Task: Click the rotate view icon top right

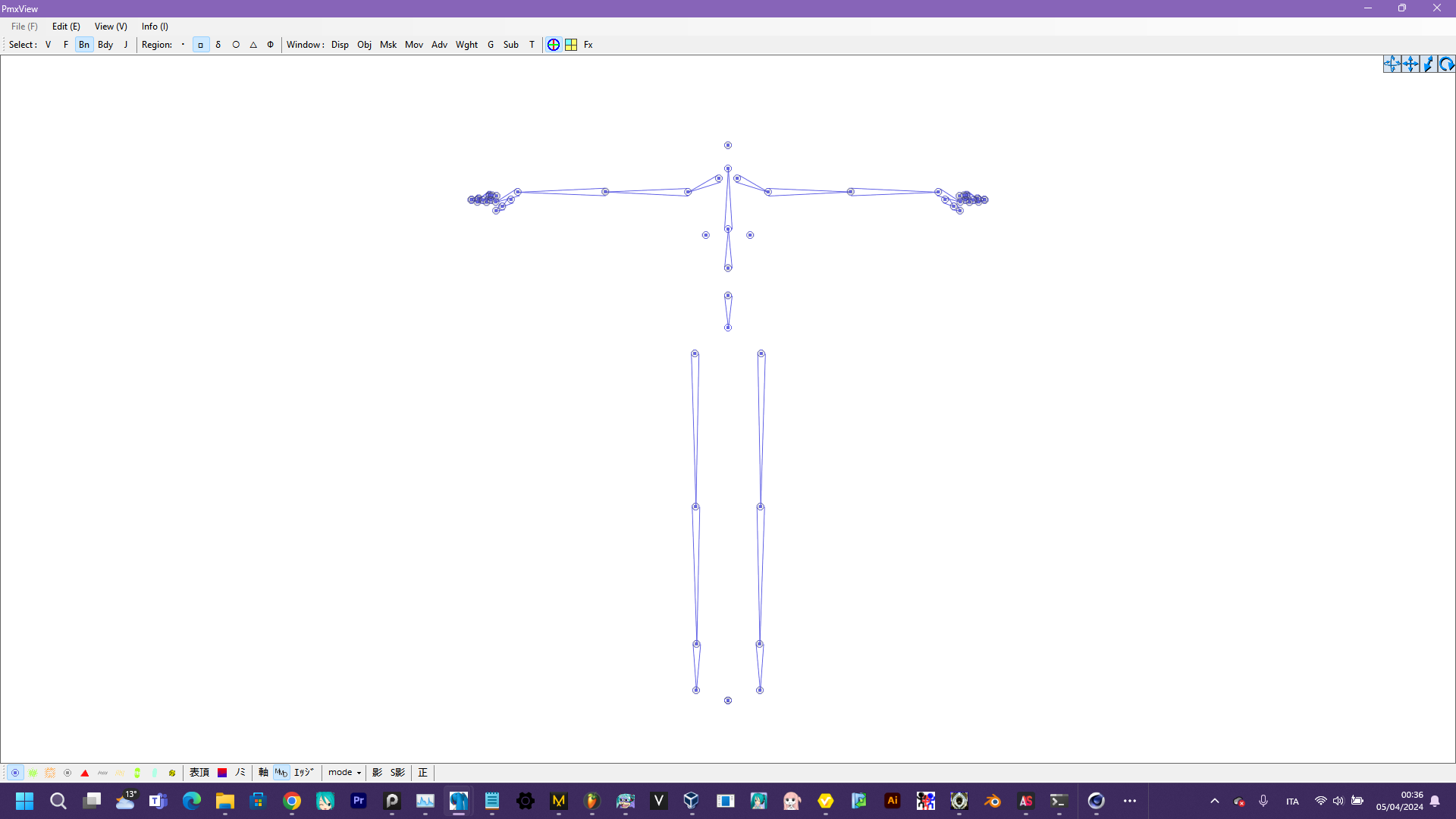Action: (x=1446, y=64)
